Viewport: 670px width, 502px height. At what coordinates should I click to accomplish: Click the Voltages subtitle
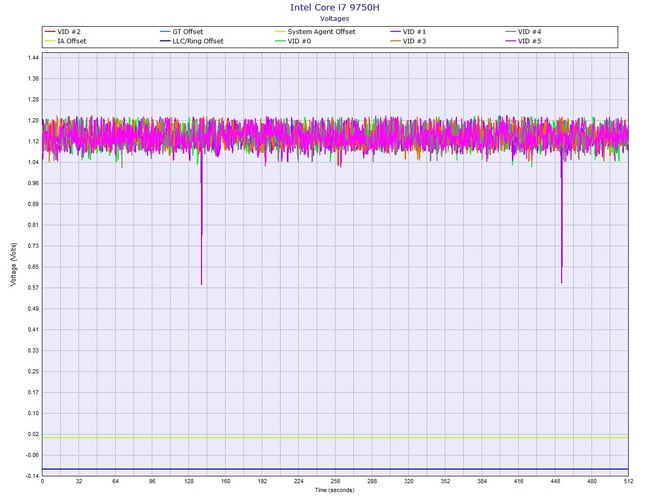[335, 19]
